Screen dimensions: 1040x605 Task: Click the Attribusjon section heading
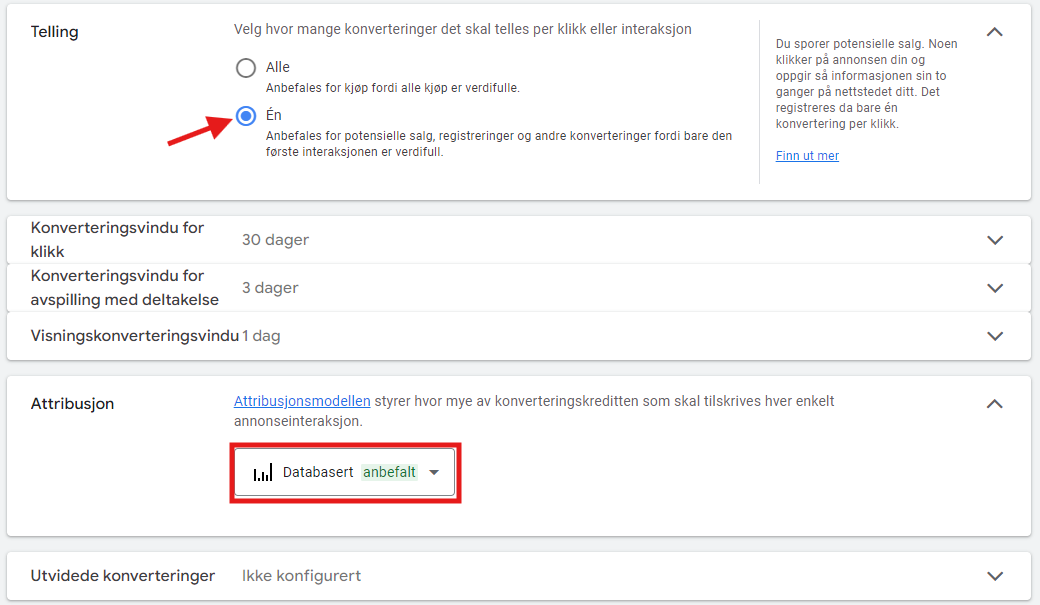tap(72, 404)
